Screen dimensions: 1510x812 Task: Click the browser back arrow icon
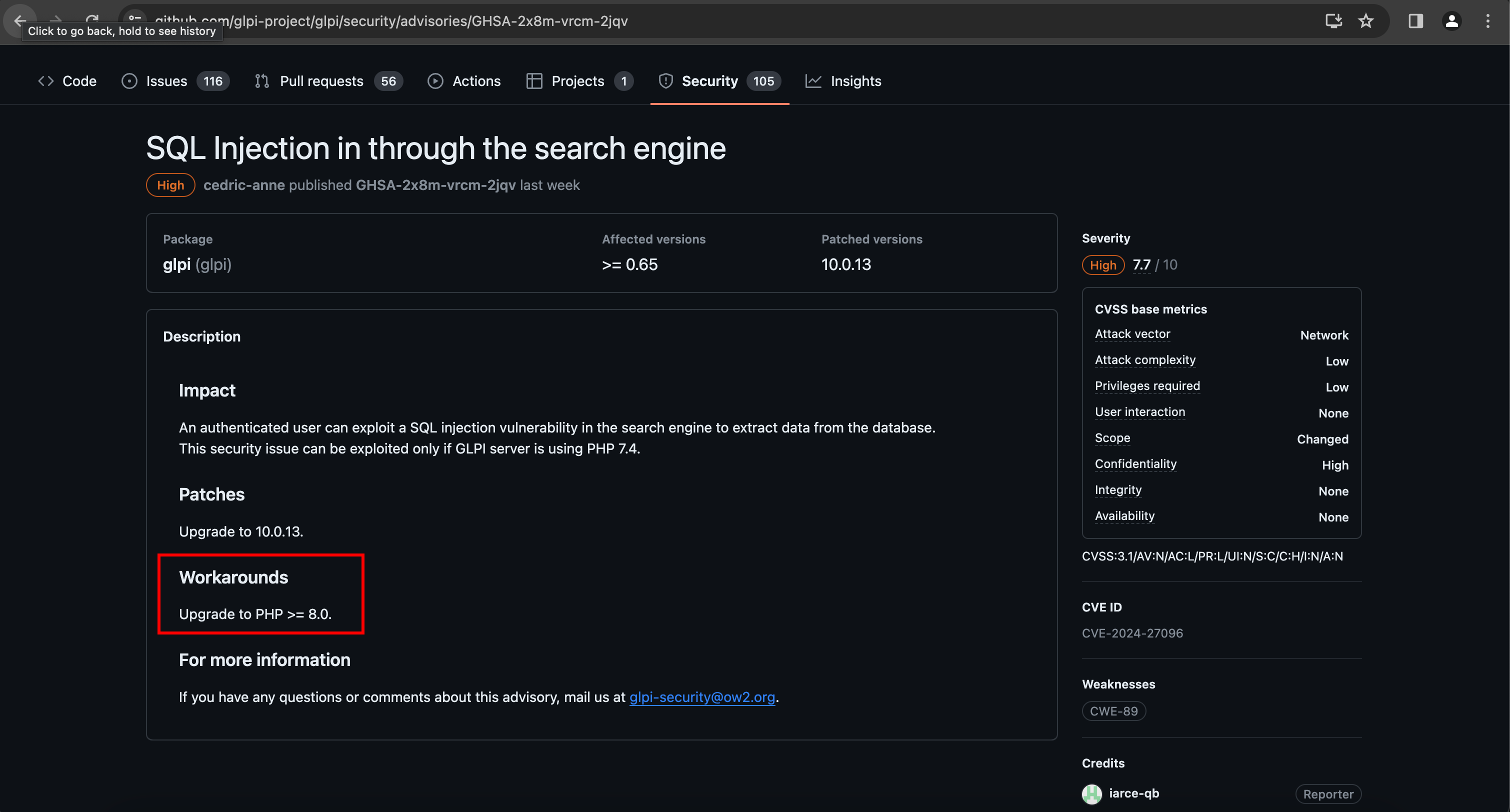19,21
